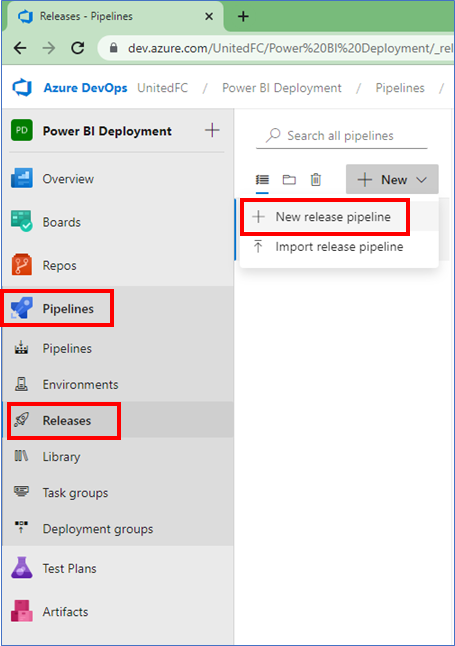455x646 pixels.
Task: Show deleted pipelines via trash icon
Action: [x=316, y=179]
